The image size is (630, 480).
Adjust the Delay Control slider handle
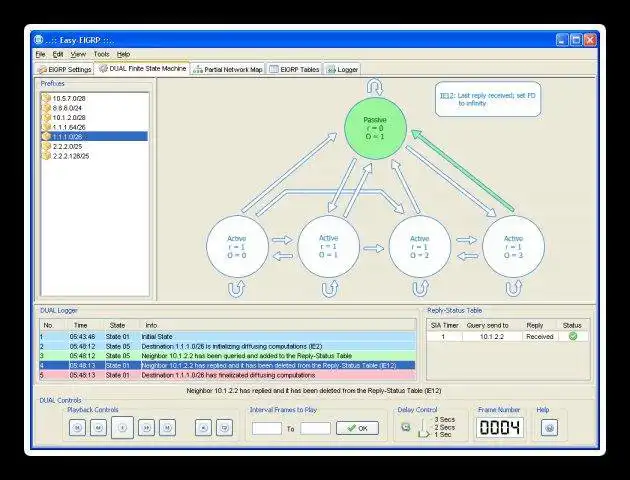coord(423,433)
